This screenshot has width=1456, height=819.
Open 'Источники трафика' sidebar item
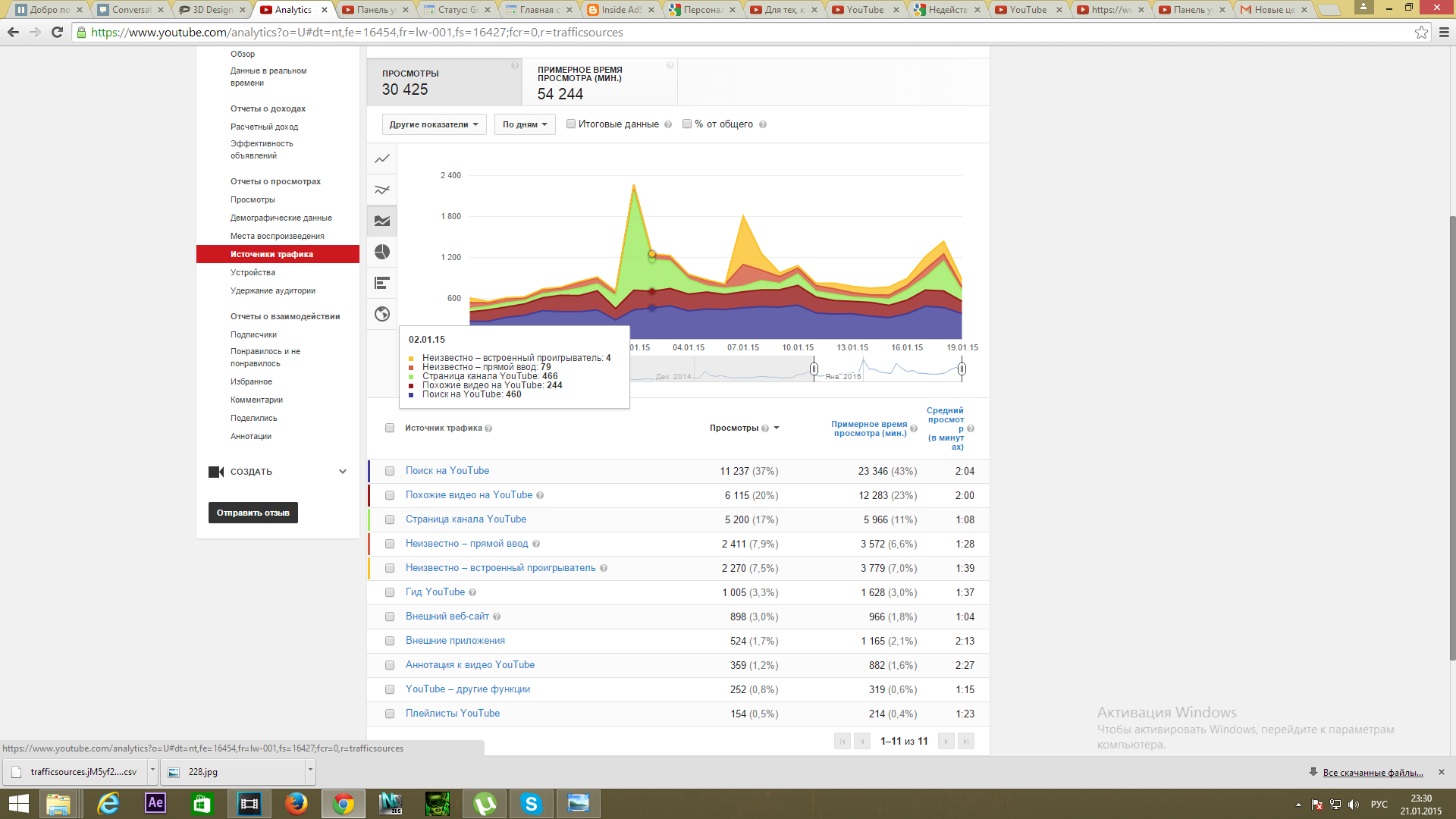(278, 254)
